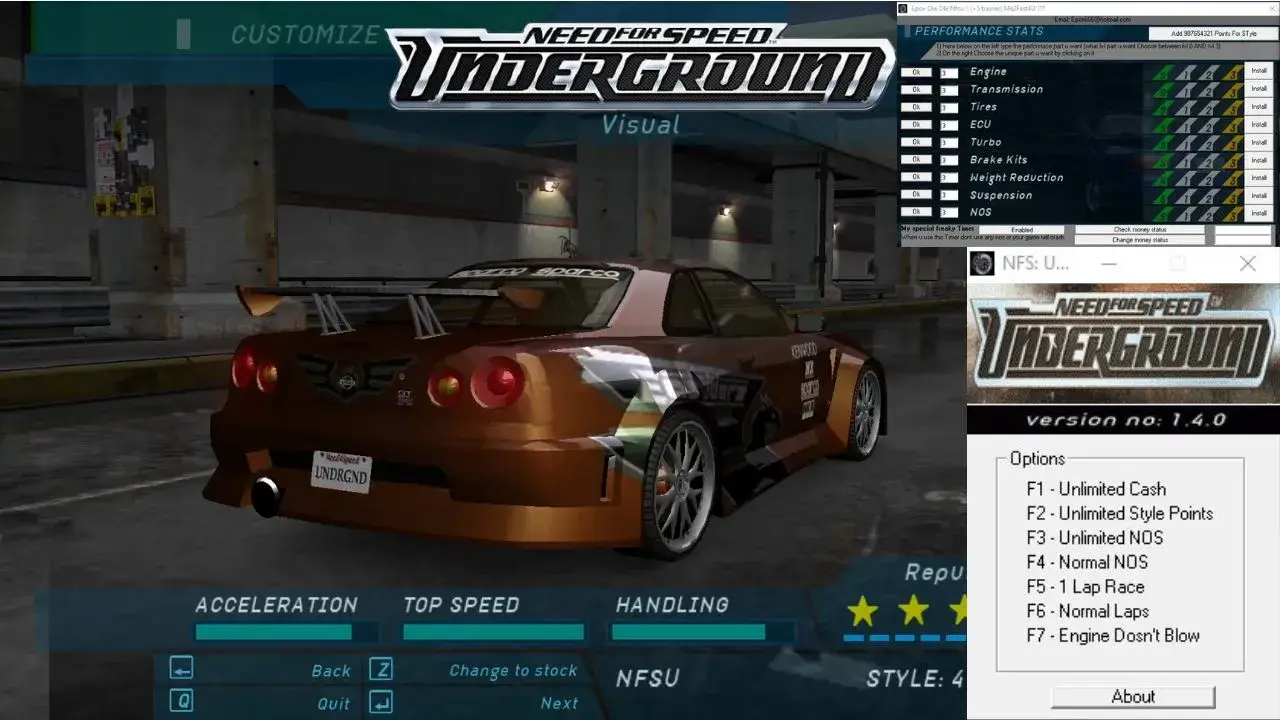Click the first gold reputation star
The image size is (1280, 720).
tap(862, 610)
